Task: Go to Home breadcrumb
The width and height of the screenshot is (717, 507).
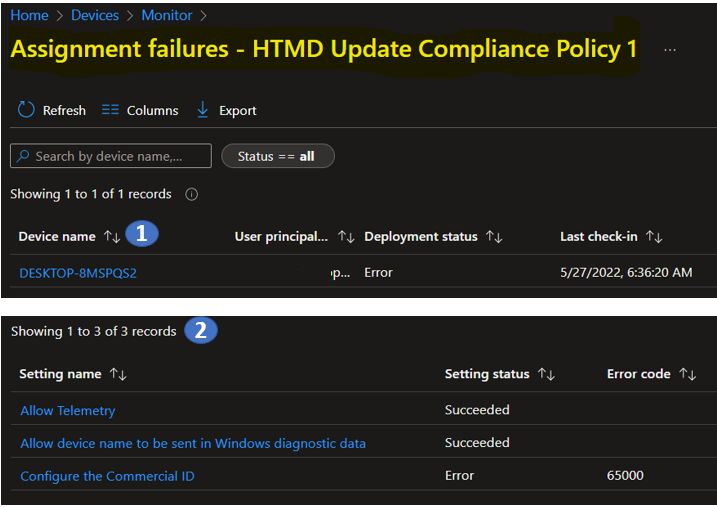Action: point(29,15)
